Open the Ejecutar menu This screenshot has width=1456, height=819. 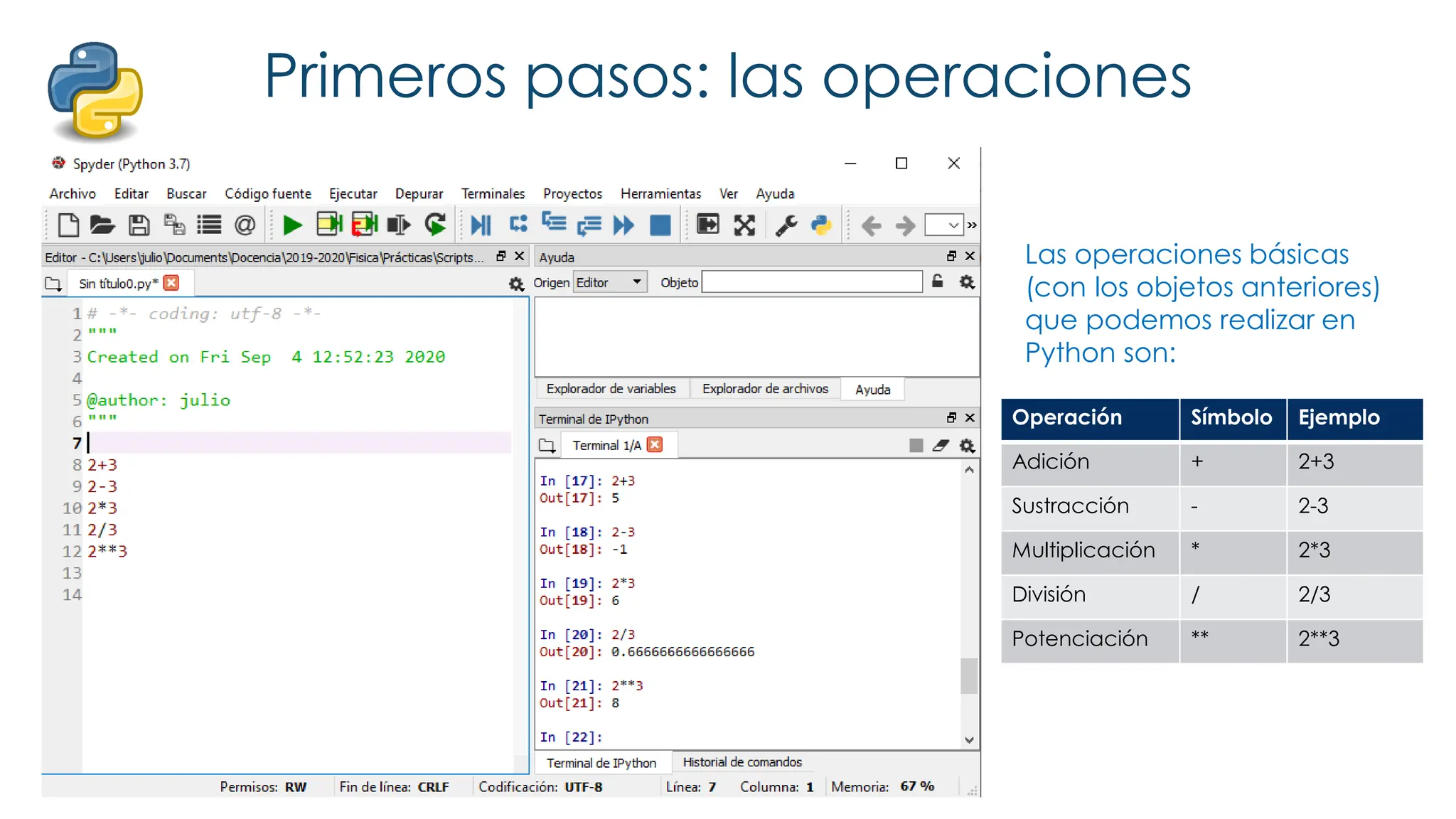tap(353, 193)
